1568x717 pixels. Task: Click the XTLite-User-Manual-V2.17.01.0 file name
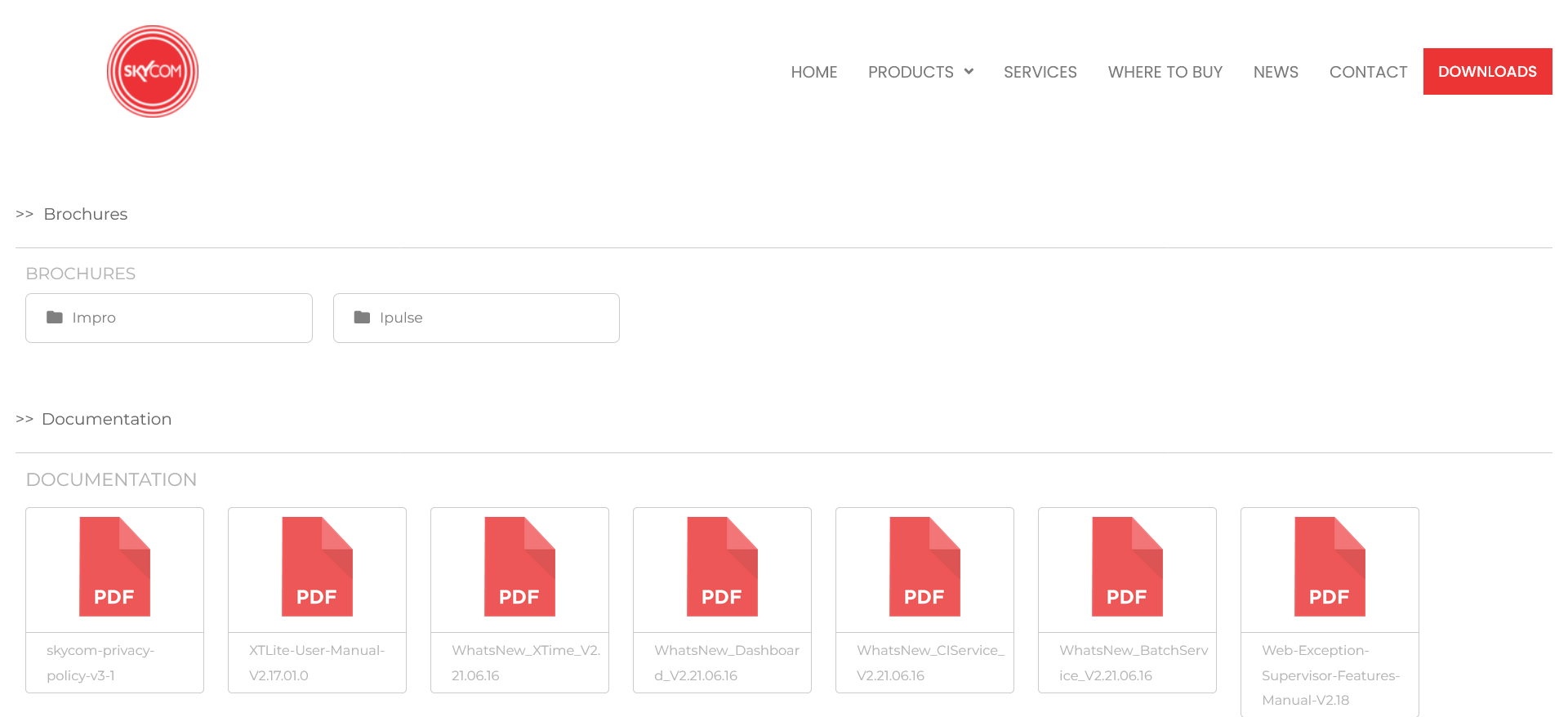tap(317, 662)
